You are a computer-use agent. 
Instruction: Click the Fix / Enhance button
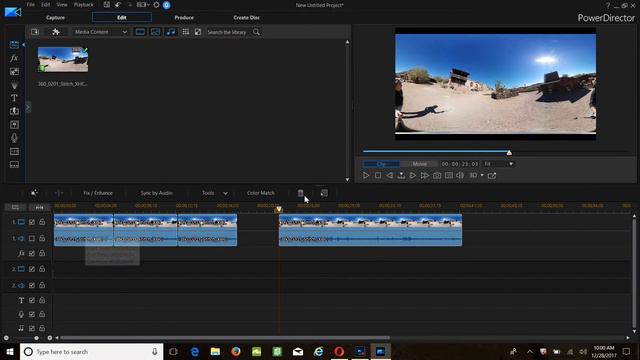98,193
